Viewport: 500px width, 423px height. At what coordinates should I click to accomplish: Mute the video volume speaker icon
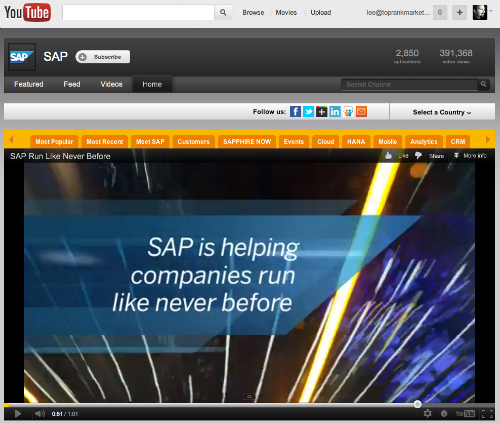pos(40,414)
